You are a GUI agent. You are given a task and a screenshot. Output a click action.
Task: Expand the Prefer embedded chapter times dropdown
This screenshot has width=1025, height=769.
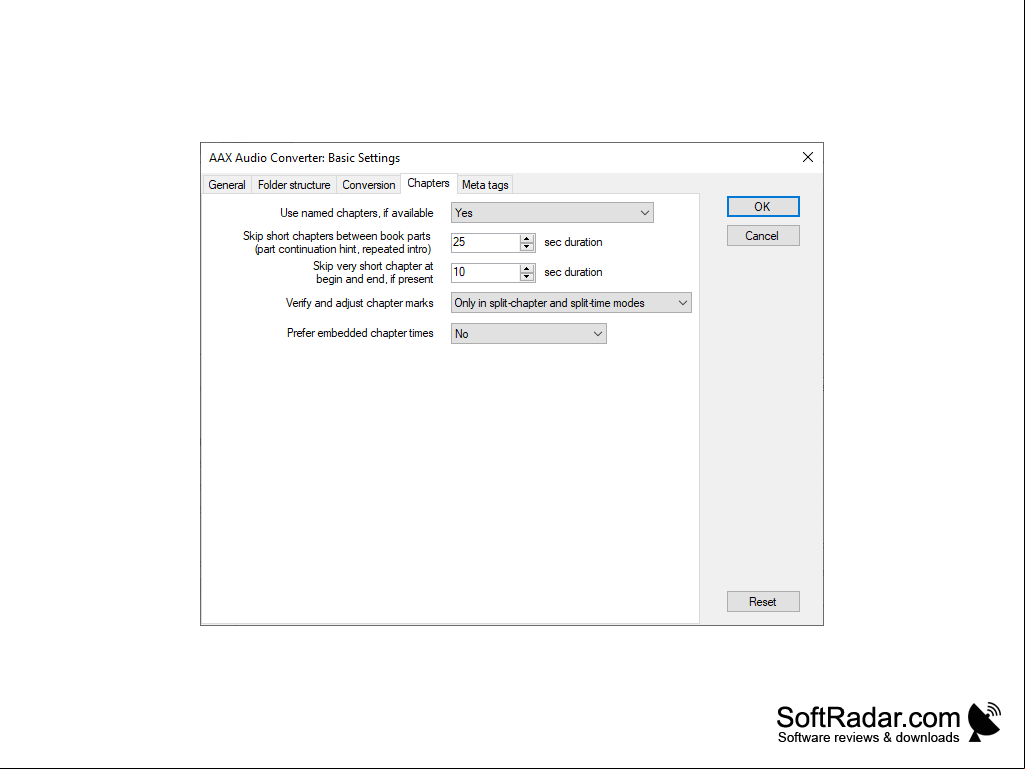pos(529,333)
